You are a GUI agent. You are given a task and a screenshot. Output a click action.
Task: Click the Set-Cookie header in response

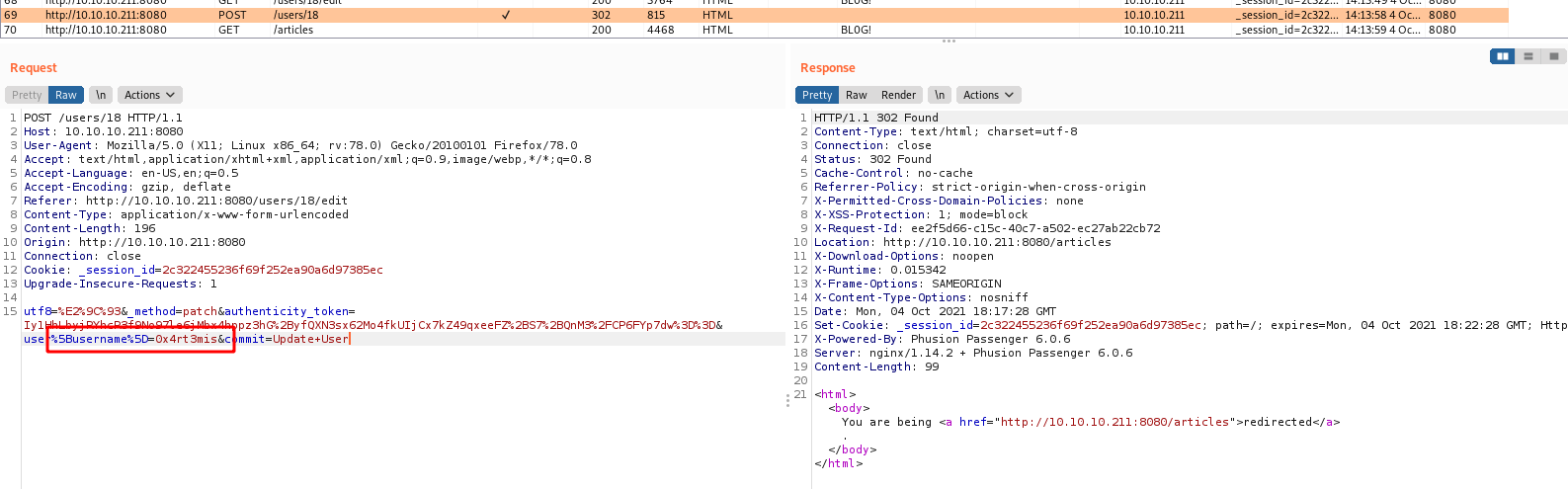(1191, 325)
